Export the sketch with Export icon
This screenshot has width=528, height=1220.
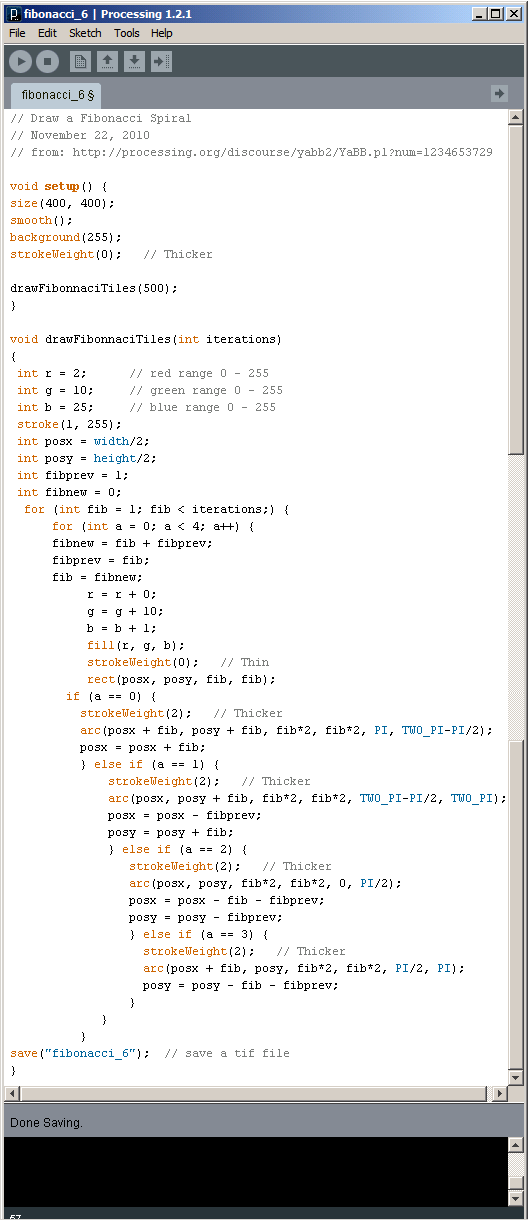point(161,62)
